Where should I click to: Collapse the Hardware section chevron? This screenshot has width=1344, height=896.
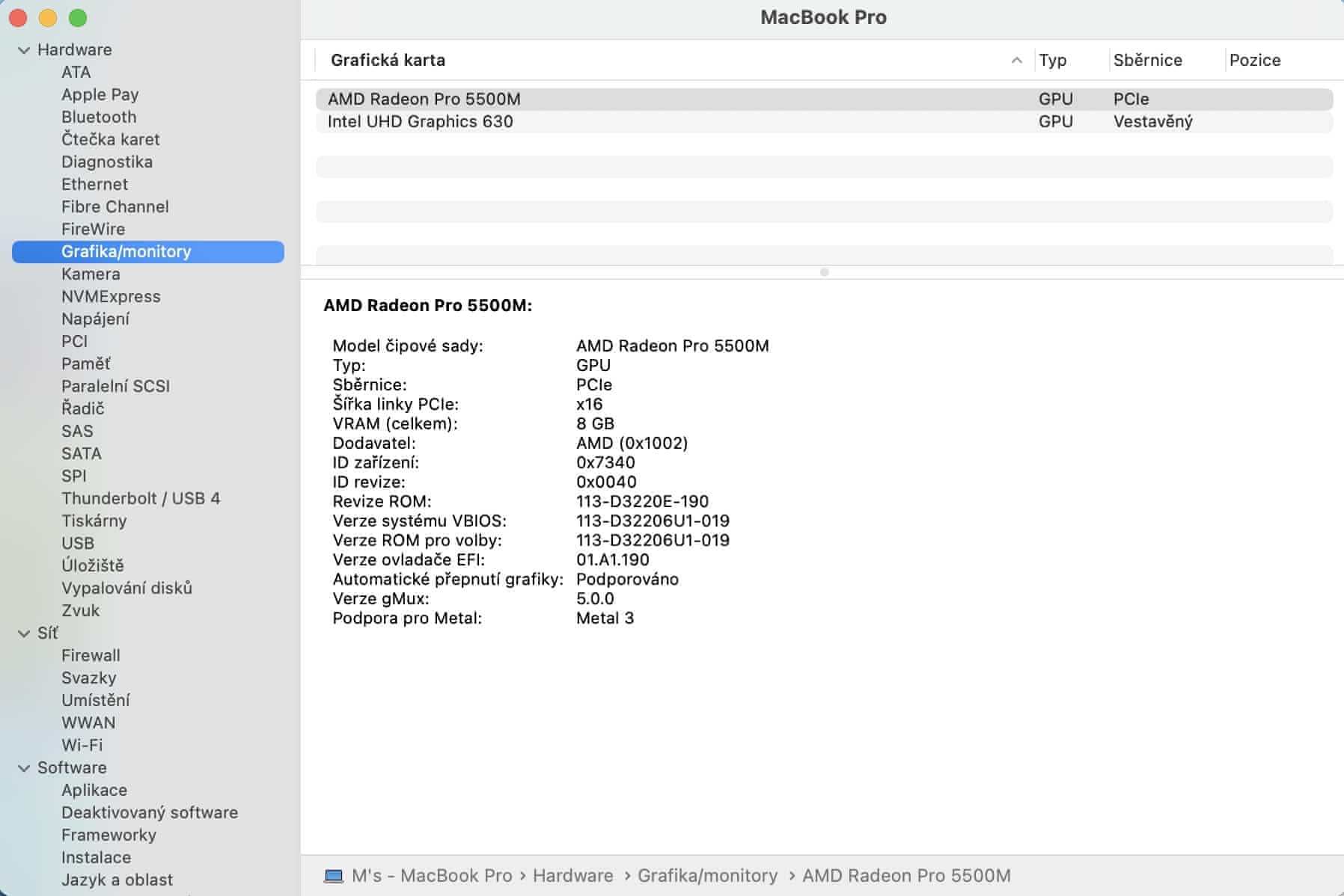pyautogui.click(x=24, y=50)
